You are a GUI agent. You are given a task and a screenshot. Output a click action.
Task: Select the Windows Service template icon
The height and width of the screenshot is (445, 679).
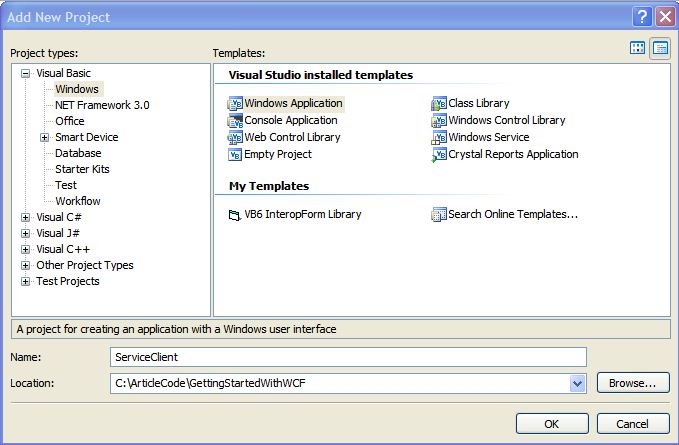(439, 138)
